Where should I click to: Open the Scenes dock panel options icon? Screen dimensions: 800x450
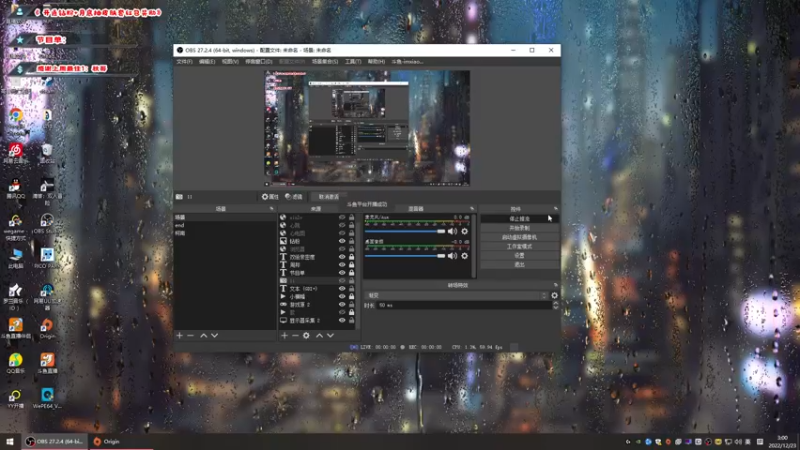[x=271, y=209]
